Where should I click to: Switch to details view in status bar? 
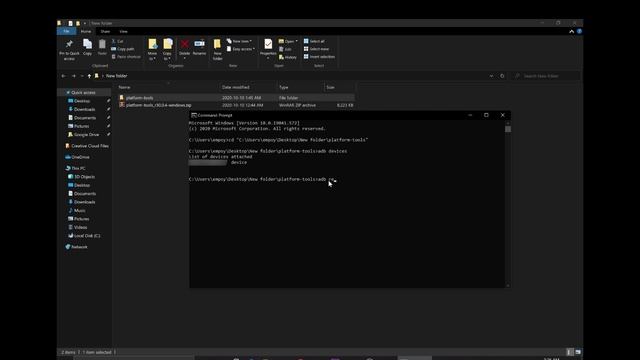coord(570,352)
